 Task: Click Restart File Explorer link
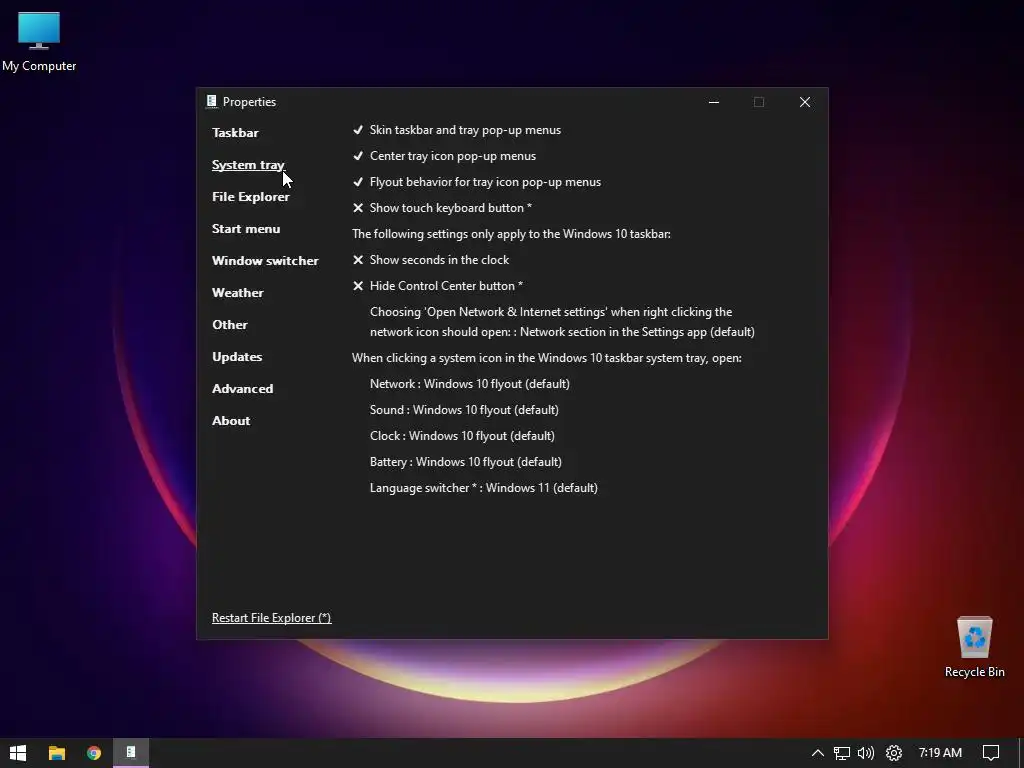coord(272,618)
